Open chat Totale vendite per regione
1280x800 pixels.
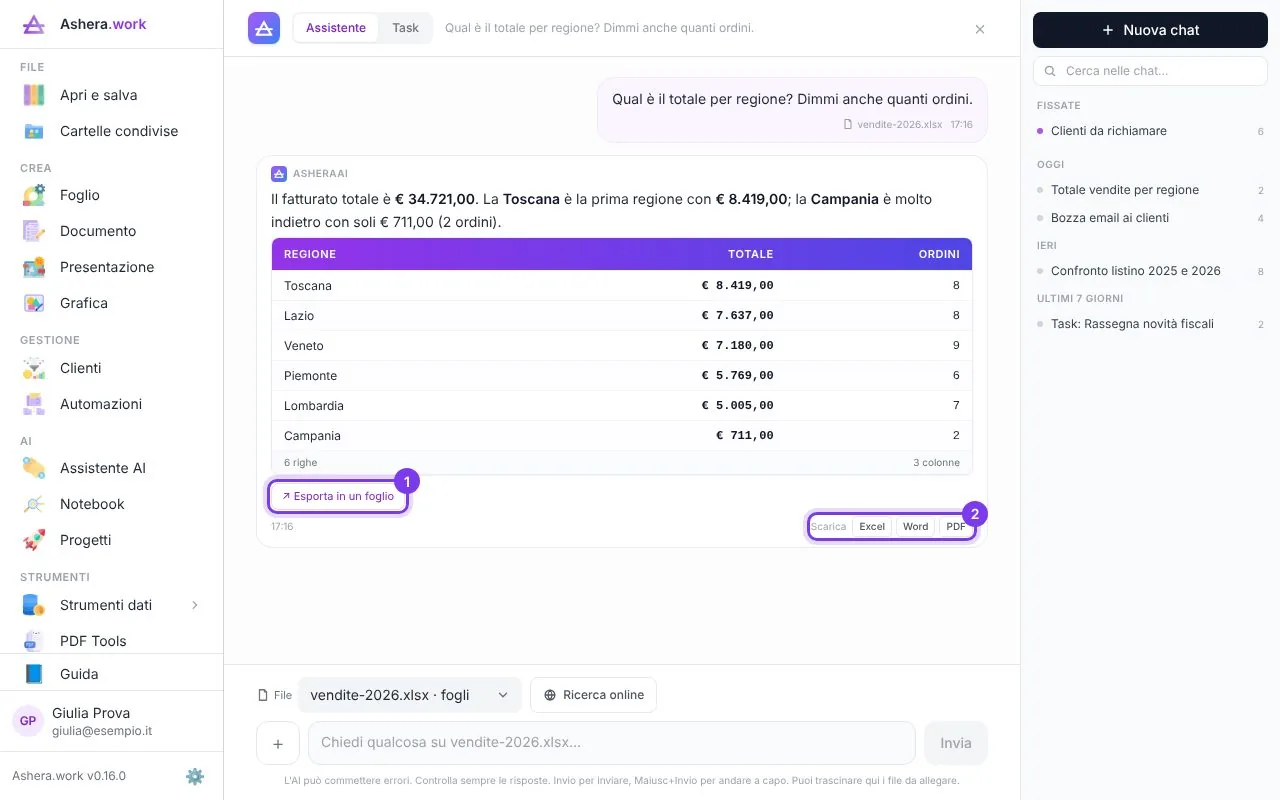[x=1150, y=190]
